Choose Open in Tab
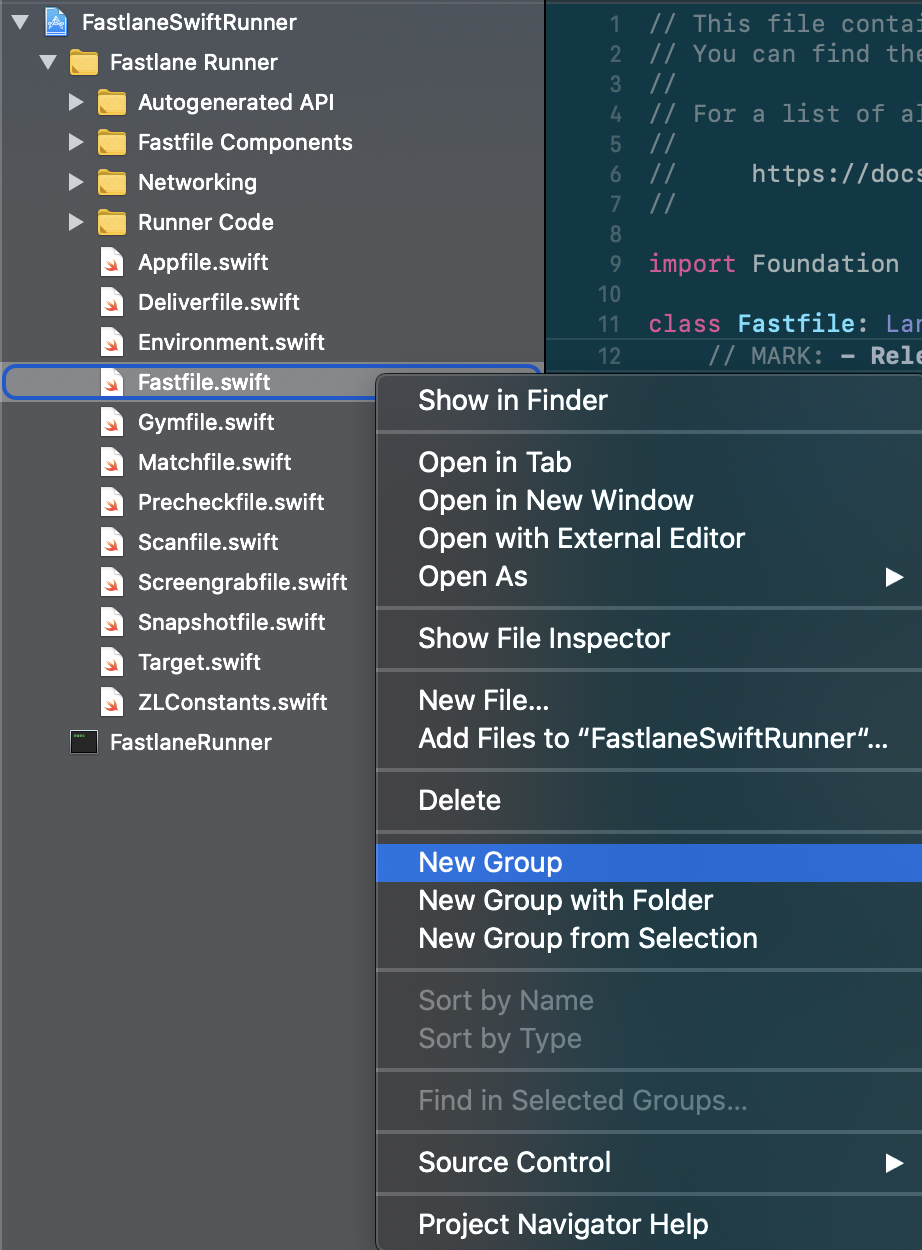Image resolution: width=922 pixels, height=1250 pixels. click(649, 463)
